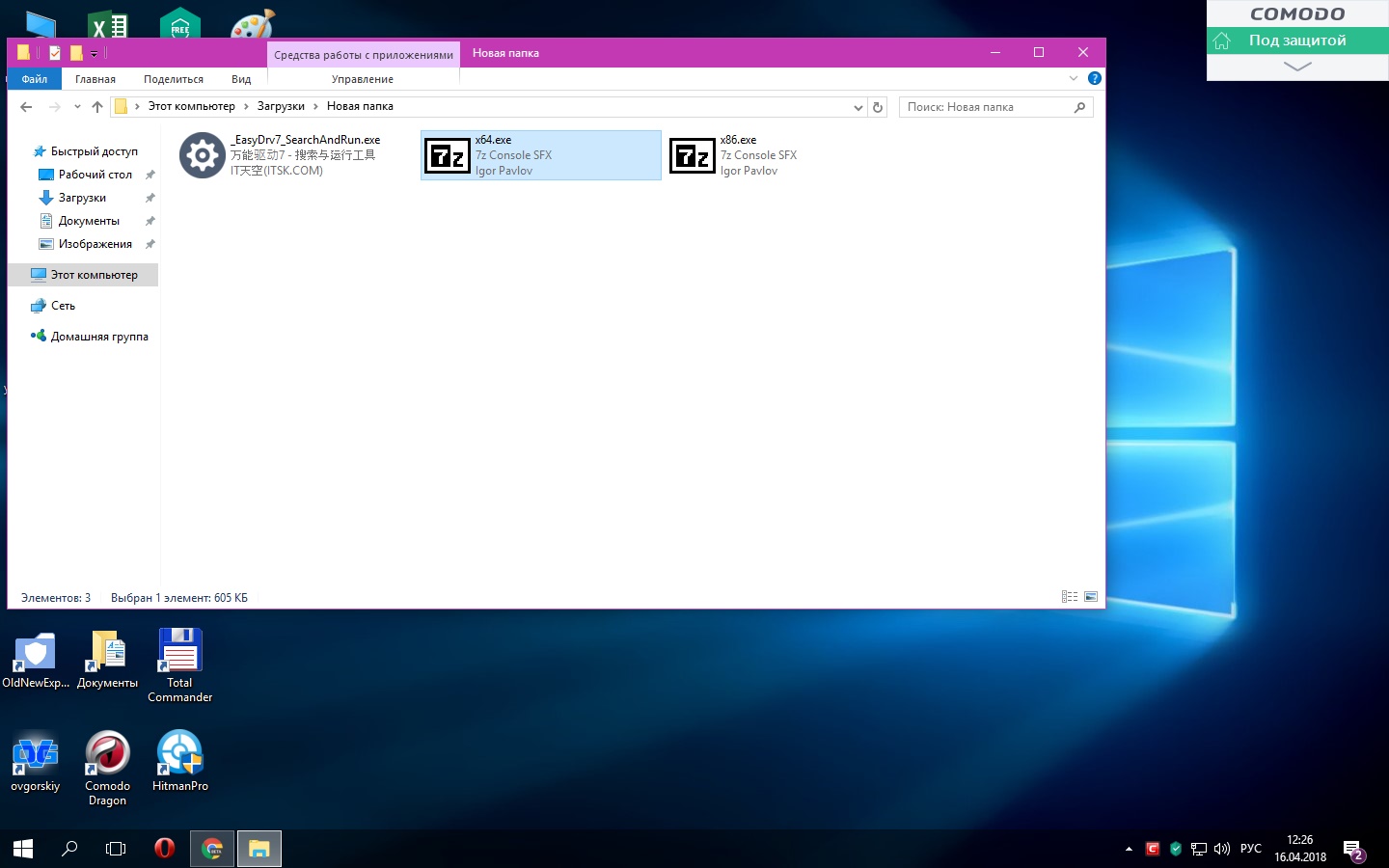The height and width of the screenshot is (868, 1389).
Task: Switch to large thumbnails view mode
Action: tap(1091, 597)
